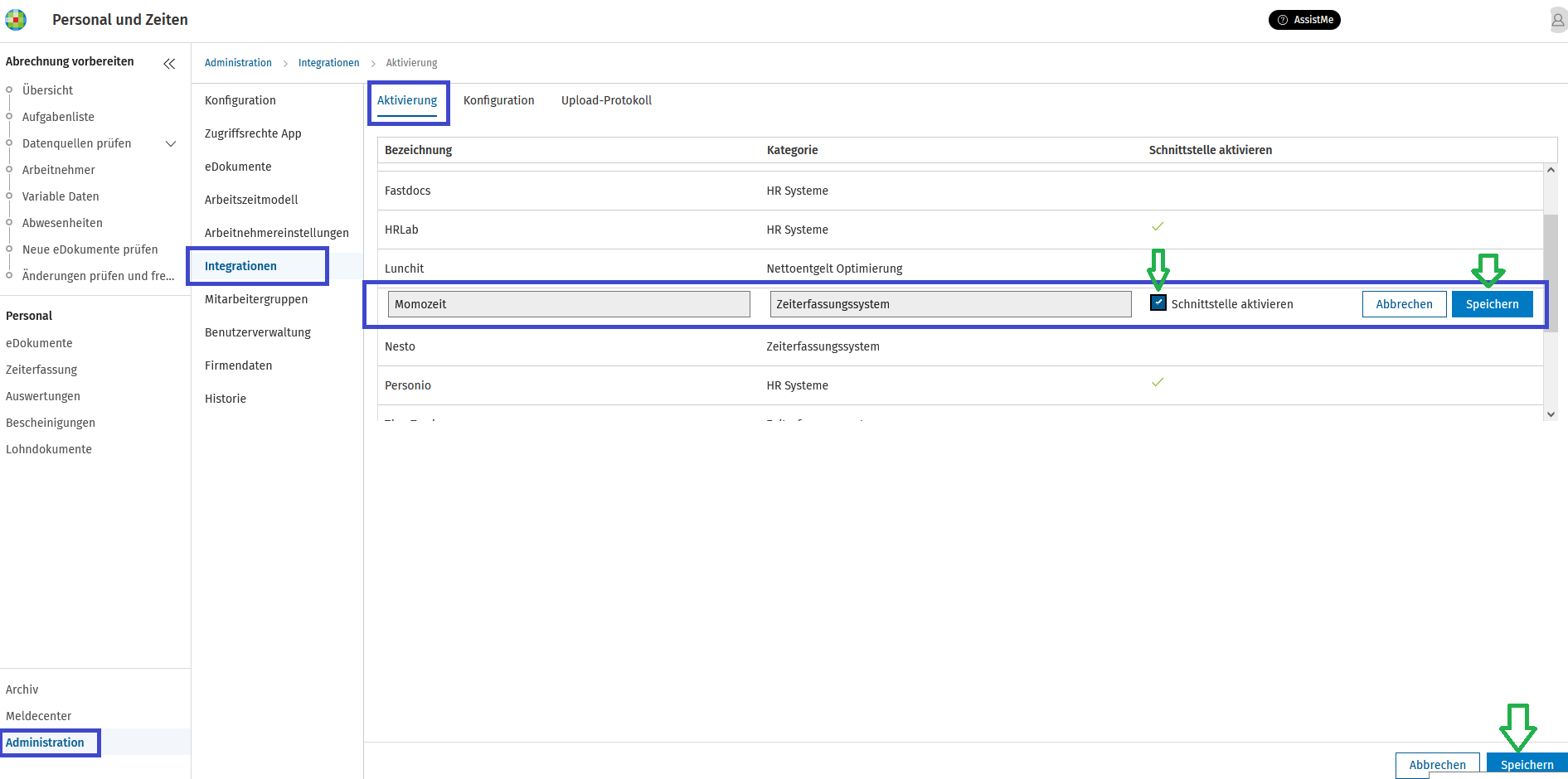
Task: Expand Datenquellen prüfen chevron
Action: click(x=171, y=143)
